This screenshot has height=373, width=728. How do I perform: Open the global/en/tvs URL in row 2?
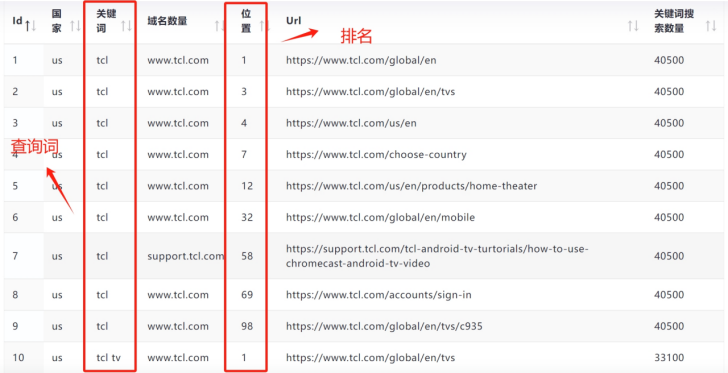370,92
